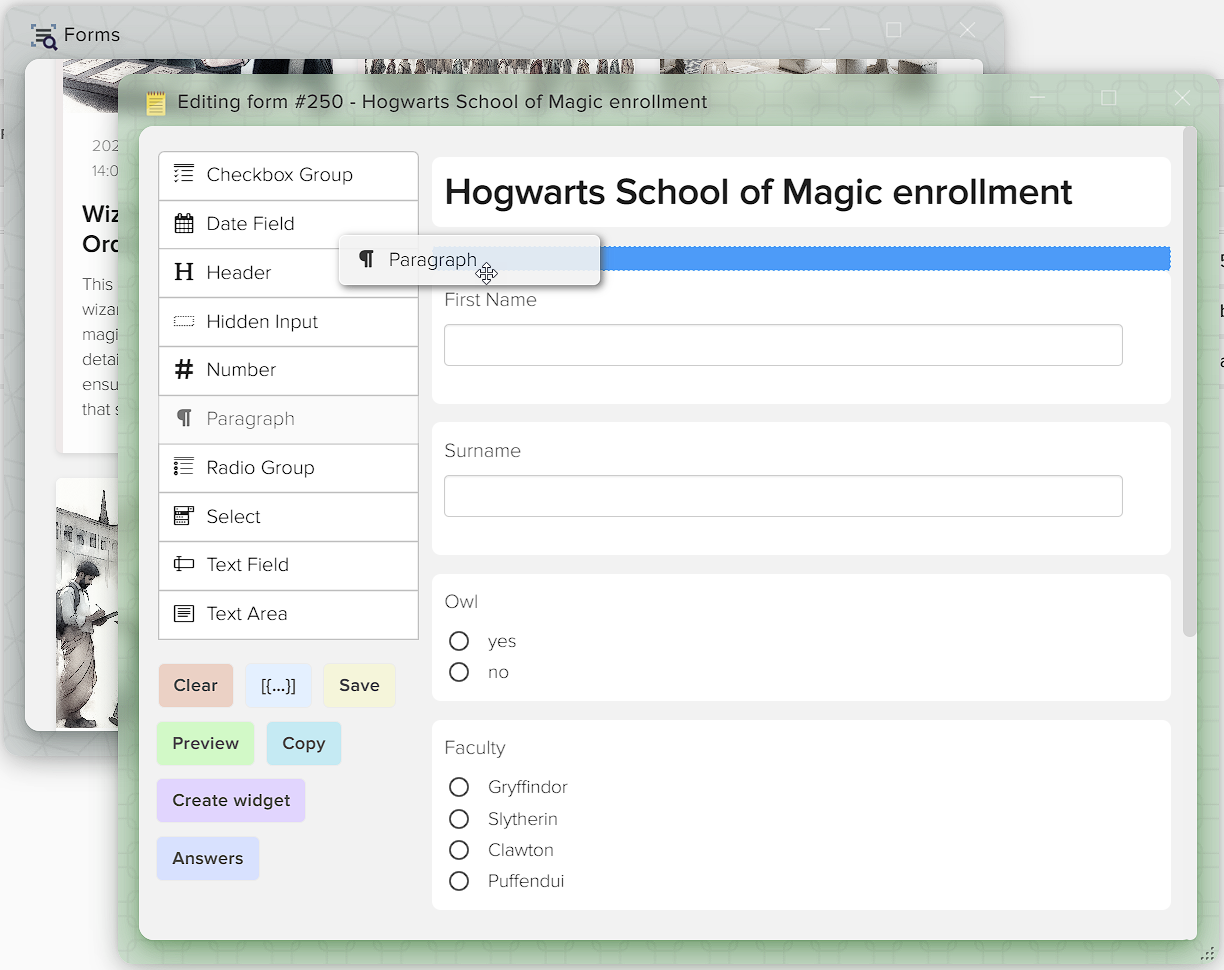Image resolution: width=1224 pixels, height=970 pixels.
Task: Select Owl 'no' radio button
Action: point(459,672)
